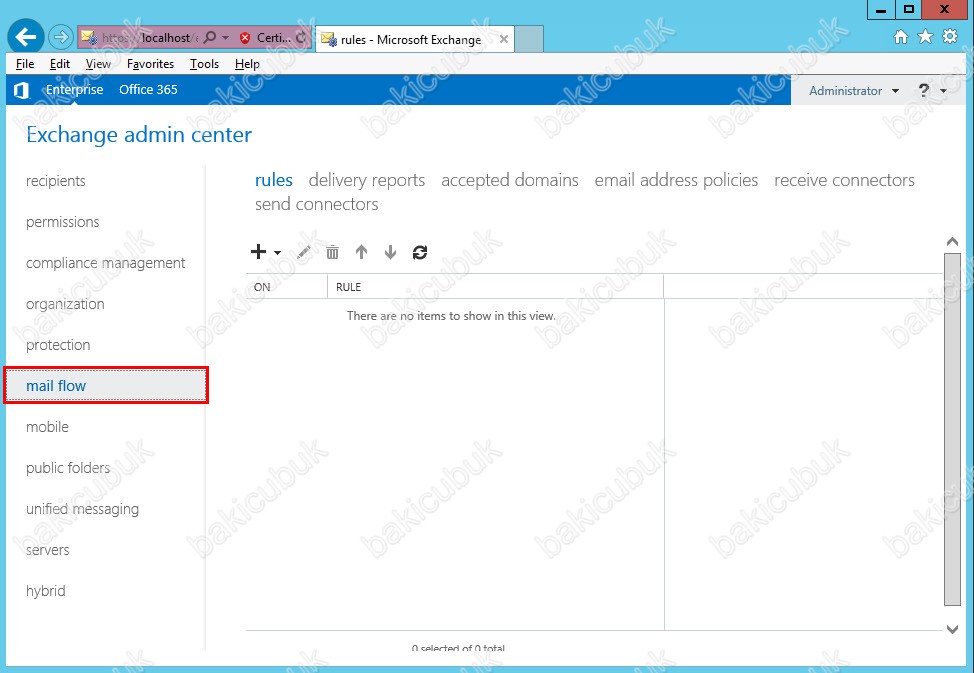Open the protection section
Screen dimensions: 974x673
click(x=58, y=345)
